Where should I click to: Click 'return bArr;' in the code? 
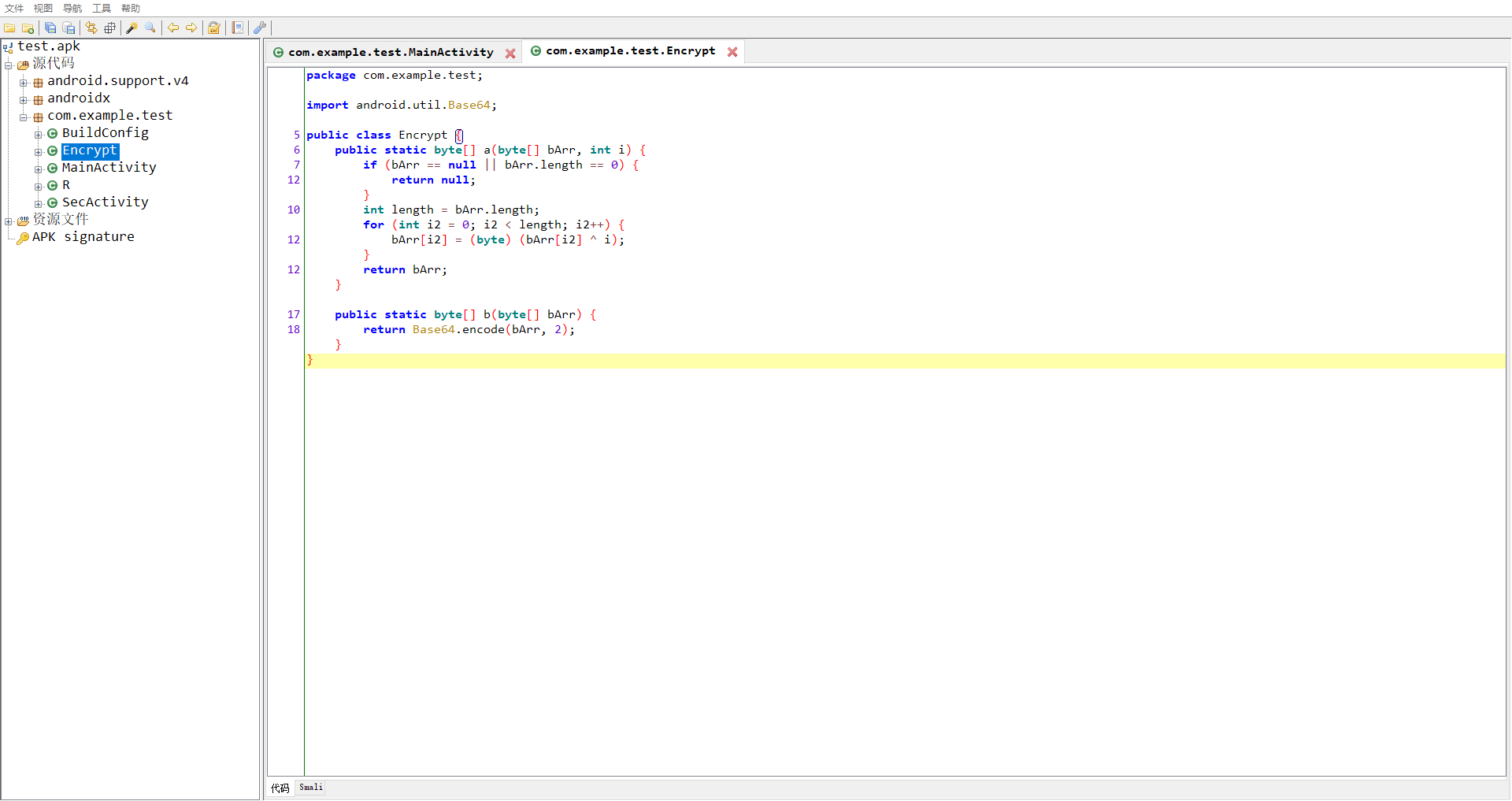click(405, 270)
